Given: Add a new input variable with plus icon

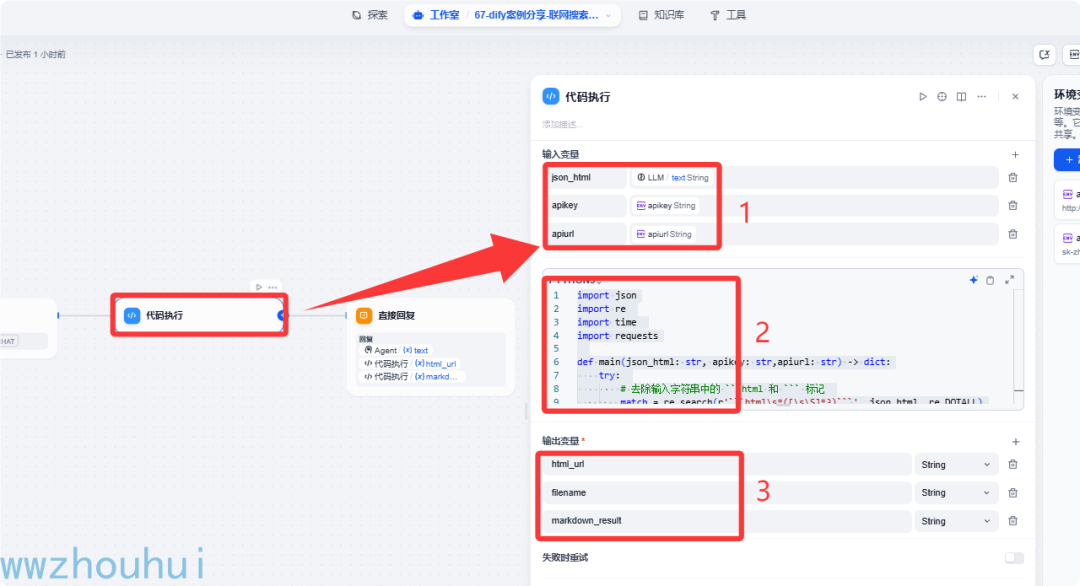Looking at the screenshot, I should (1015, 155).
